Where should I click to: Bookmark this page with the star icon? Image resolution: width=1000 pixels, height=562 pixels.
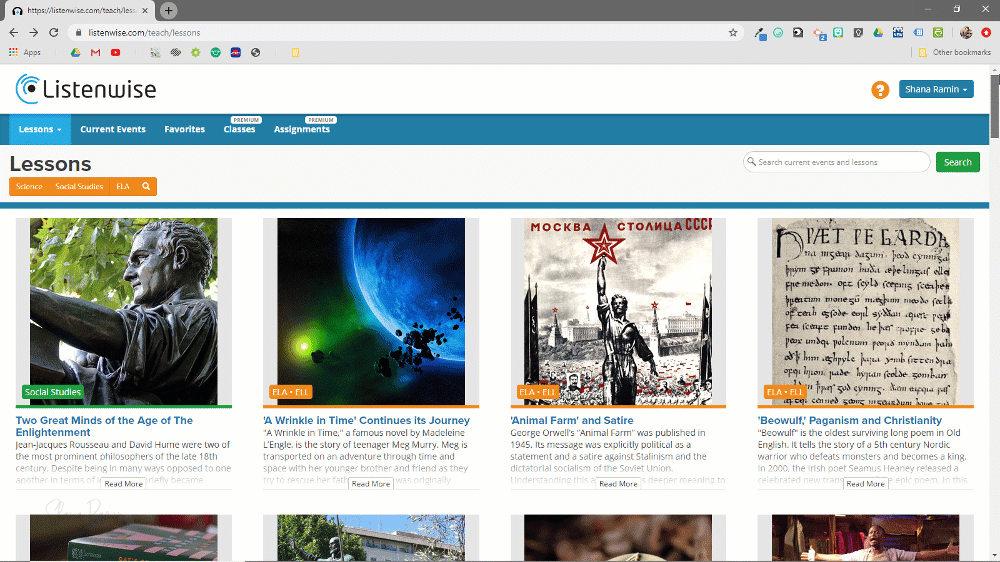coord(733,33)
